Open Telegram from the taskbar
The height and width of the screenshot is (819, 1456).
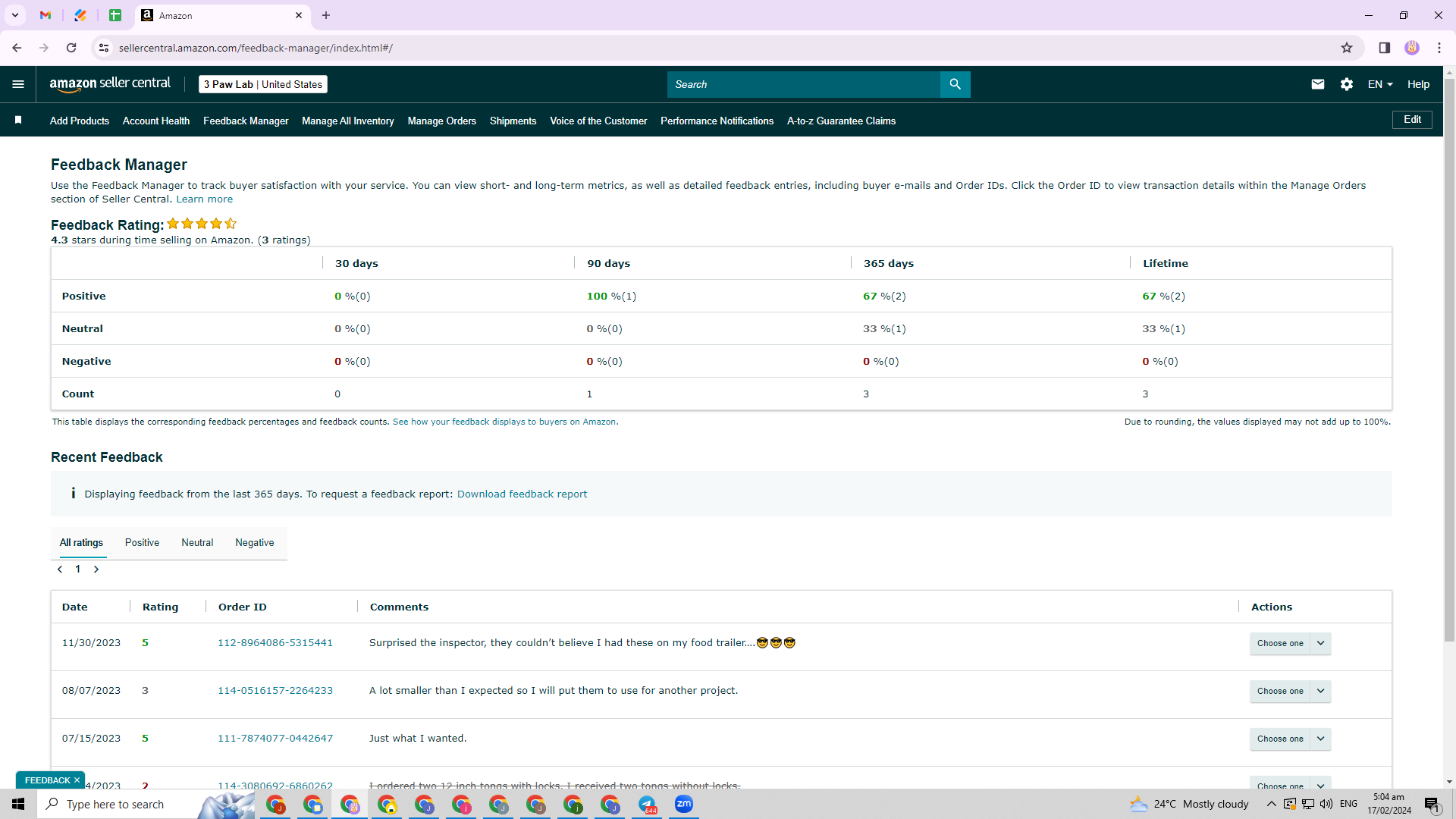coord(648,804)
